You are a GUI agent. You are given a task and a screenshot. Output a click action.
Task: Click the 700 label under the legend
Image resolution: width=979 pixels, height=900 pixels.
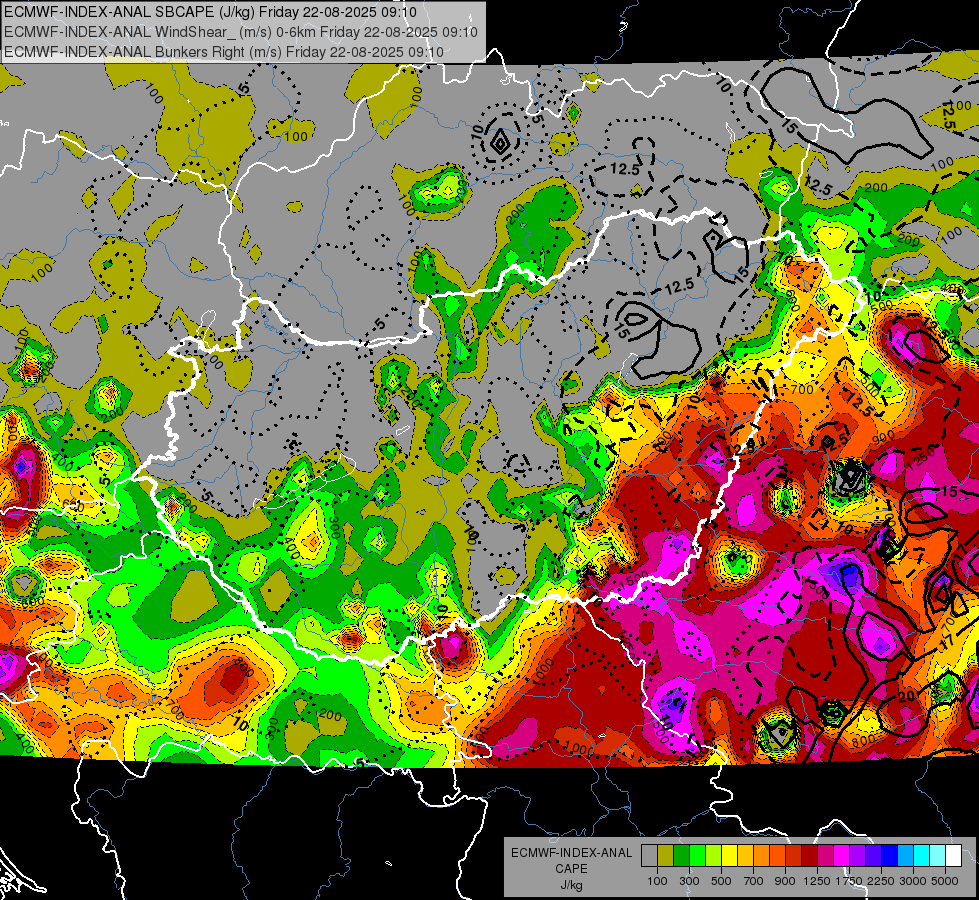pyautogui.click(x=754, y=881)
